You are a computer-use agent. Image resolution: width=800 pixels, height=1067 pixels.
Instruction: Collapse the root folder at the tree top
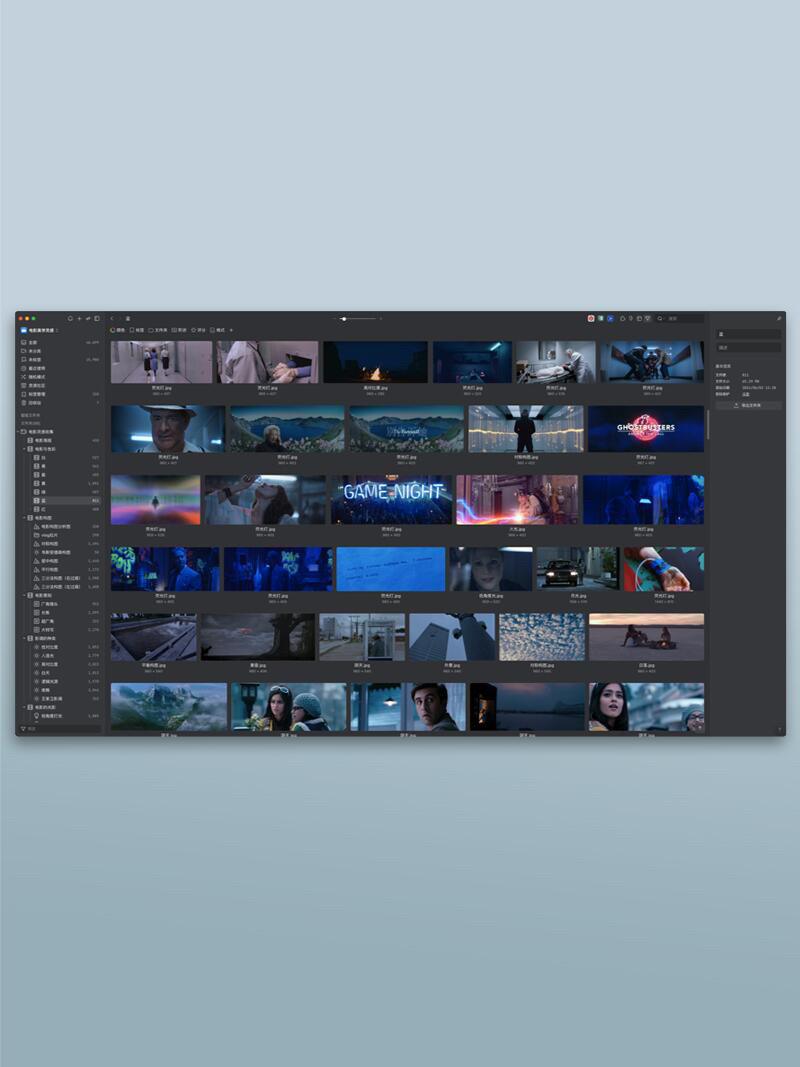18,431
